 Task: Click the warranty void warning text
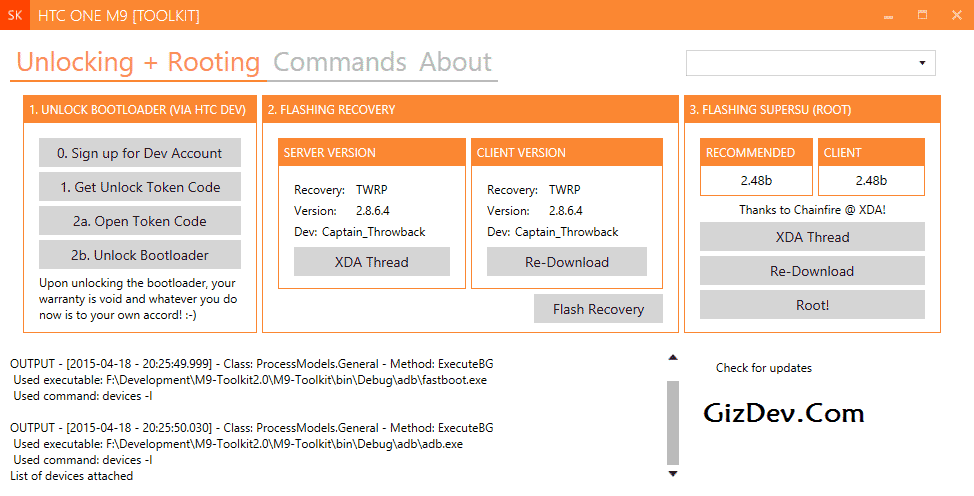[138, 299]
